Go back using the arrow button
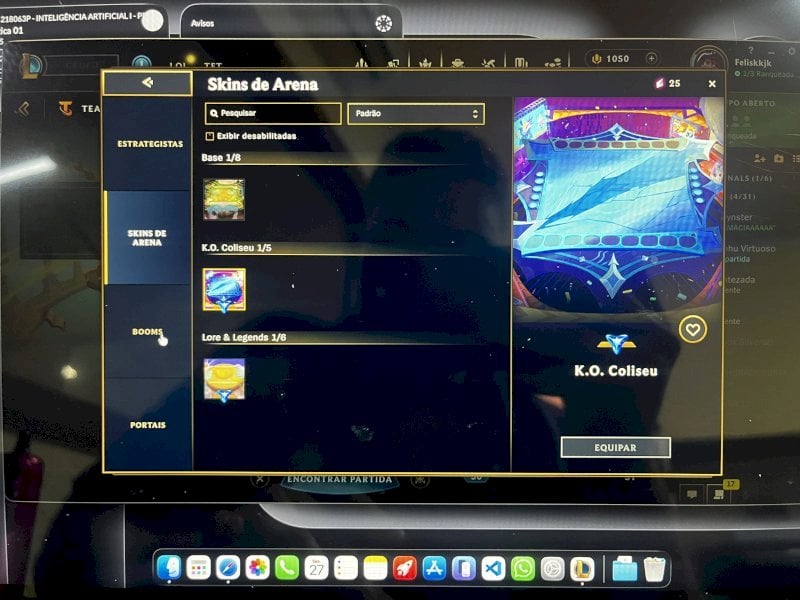The width and height of the screenshot is (800, 600). pyautogui.click(x=147, y=83)
